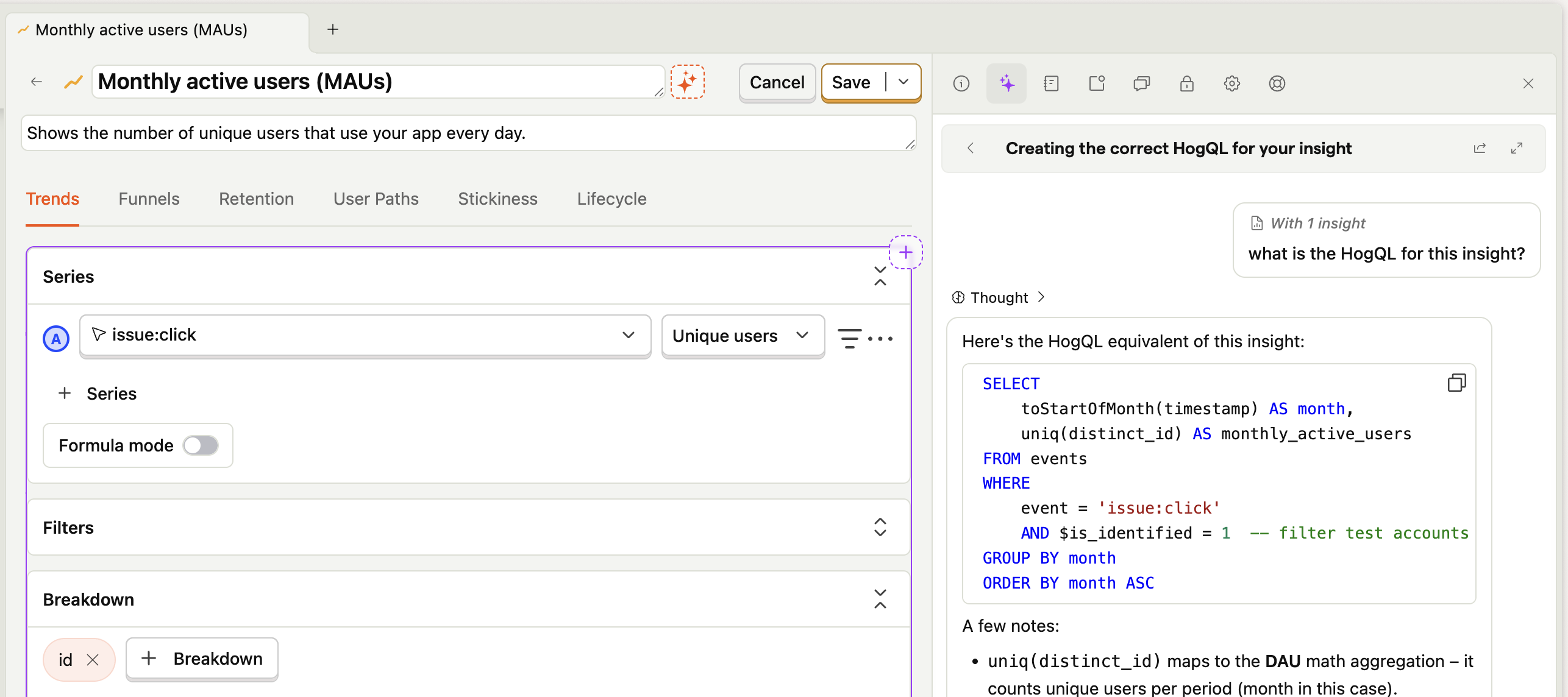
Task: Open a new tab with the plus icon
Action: click(x=333, y=29)
